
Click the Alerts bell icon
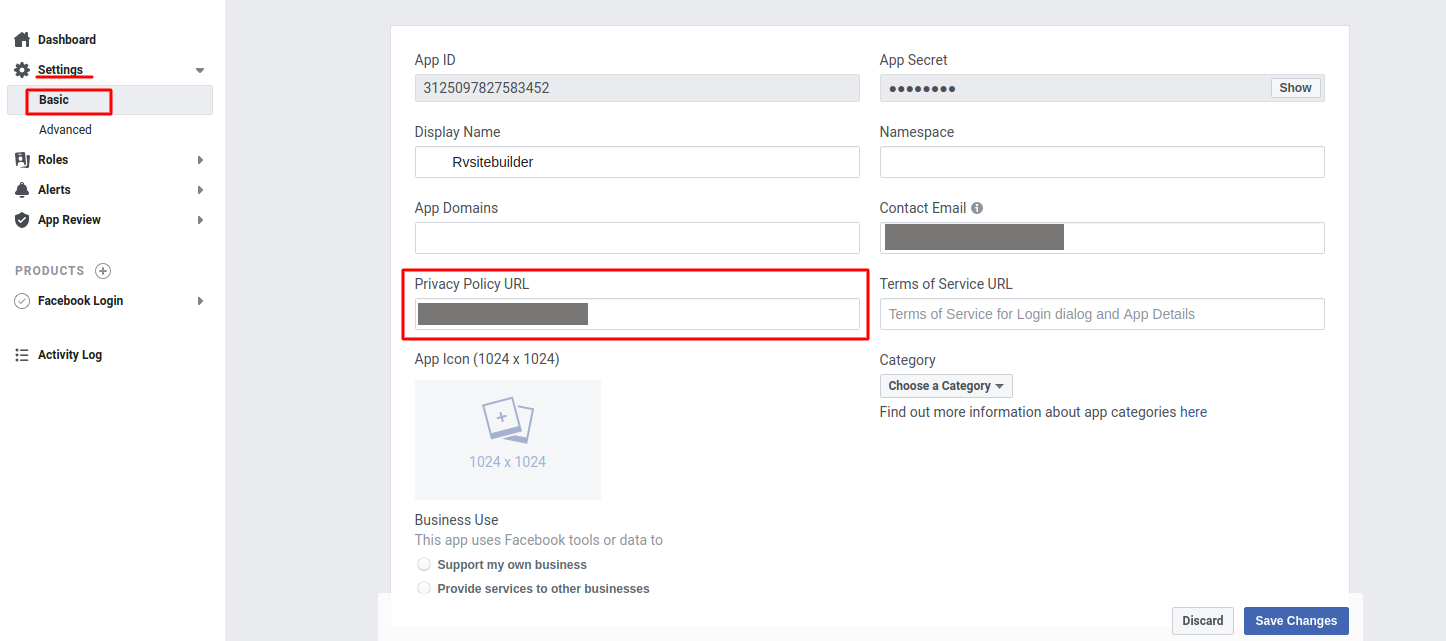(22, 190)
